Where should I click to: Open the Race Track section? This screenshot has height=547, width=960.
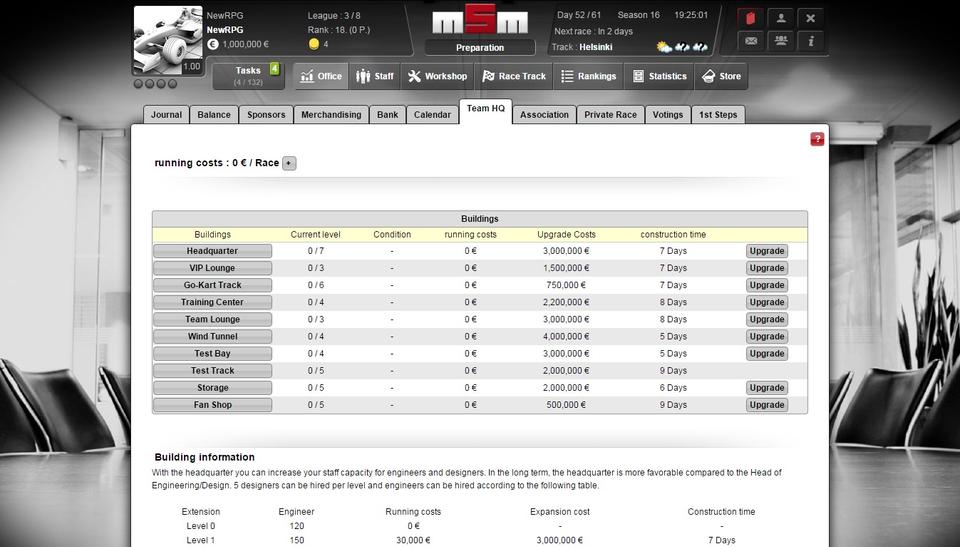click(514, 76)
